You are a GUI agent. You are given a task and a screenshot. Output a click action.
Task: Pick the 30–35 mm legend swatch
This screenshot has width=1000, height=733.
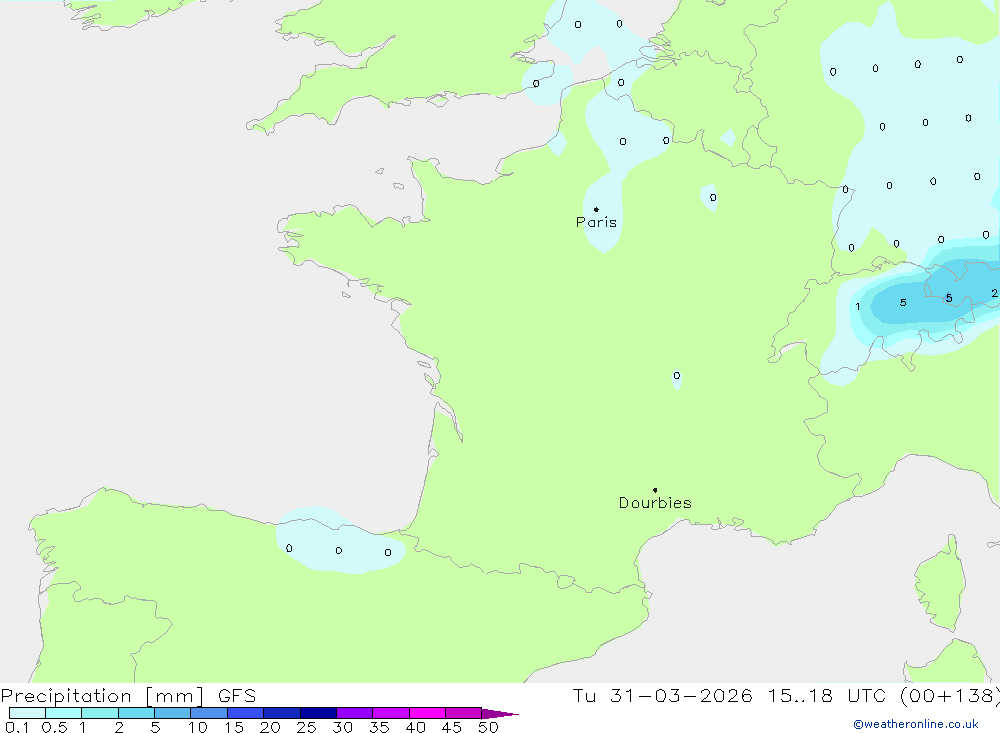[355, 713]
